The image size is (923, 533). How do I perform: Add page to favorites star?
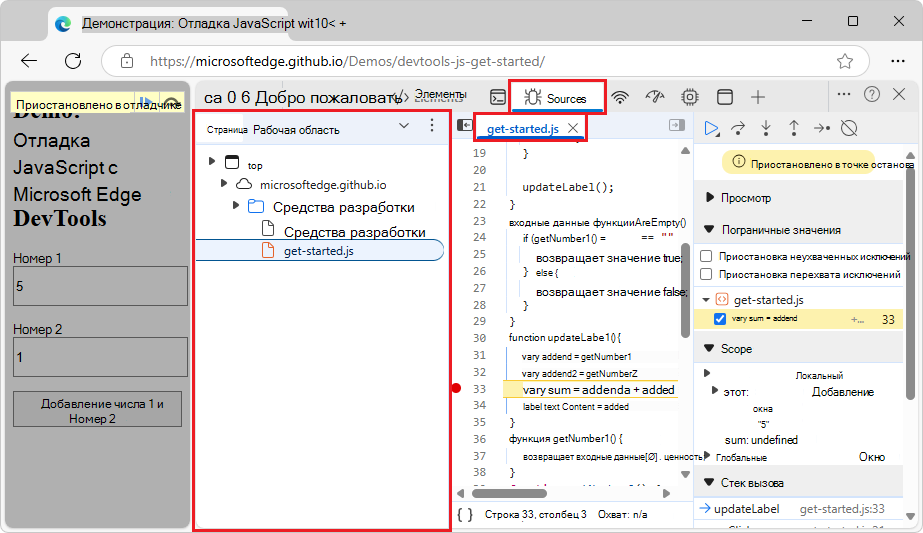[x=845, y=61]
